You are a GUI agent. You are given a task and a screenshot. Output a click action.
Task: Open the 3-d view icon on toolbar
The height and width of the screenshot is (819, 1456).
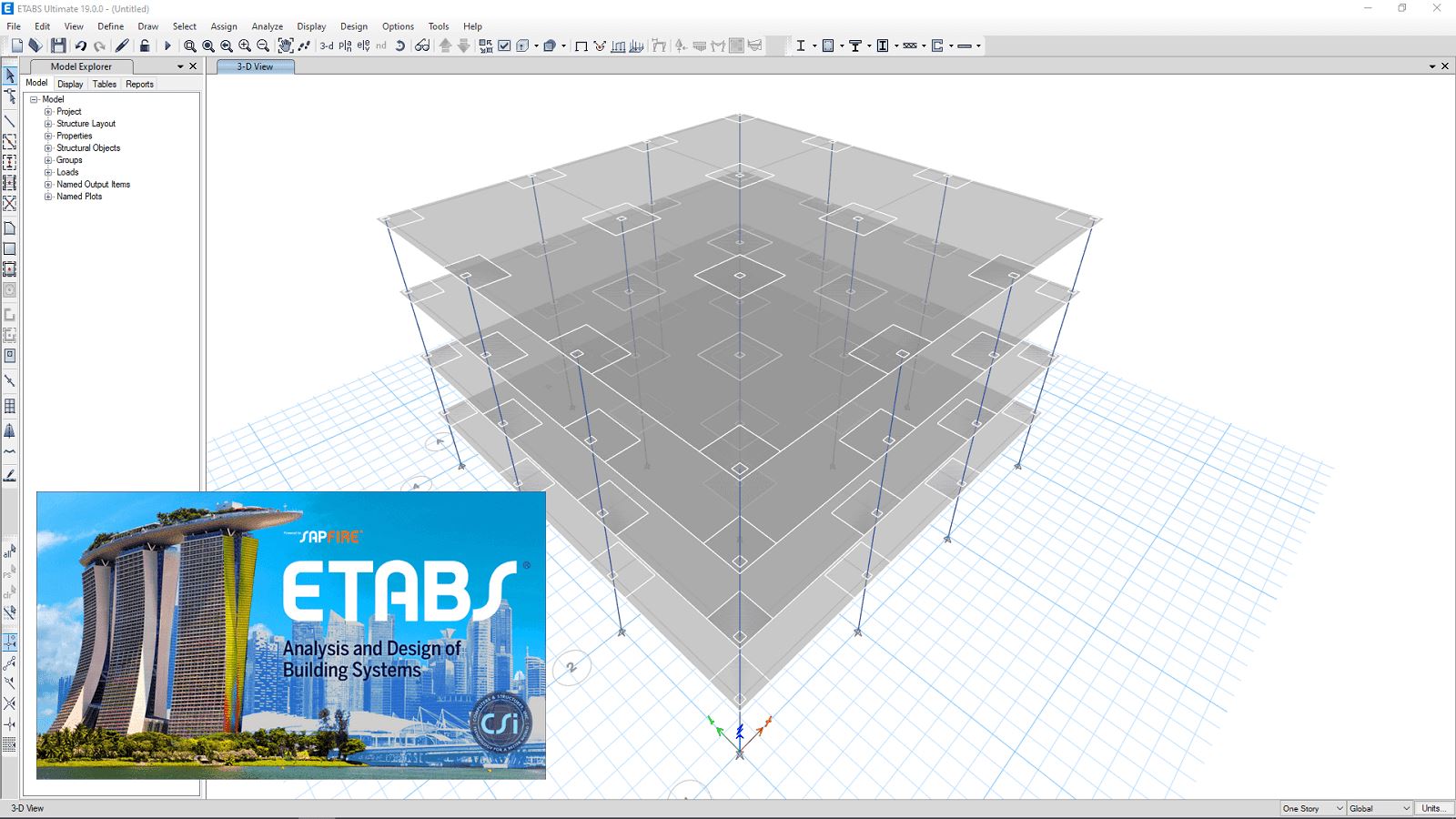(325, 44)
